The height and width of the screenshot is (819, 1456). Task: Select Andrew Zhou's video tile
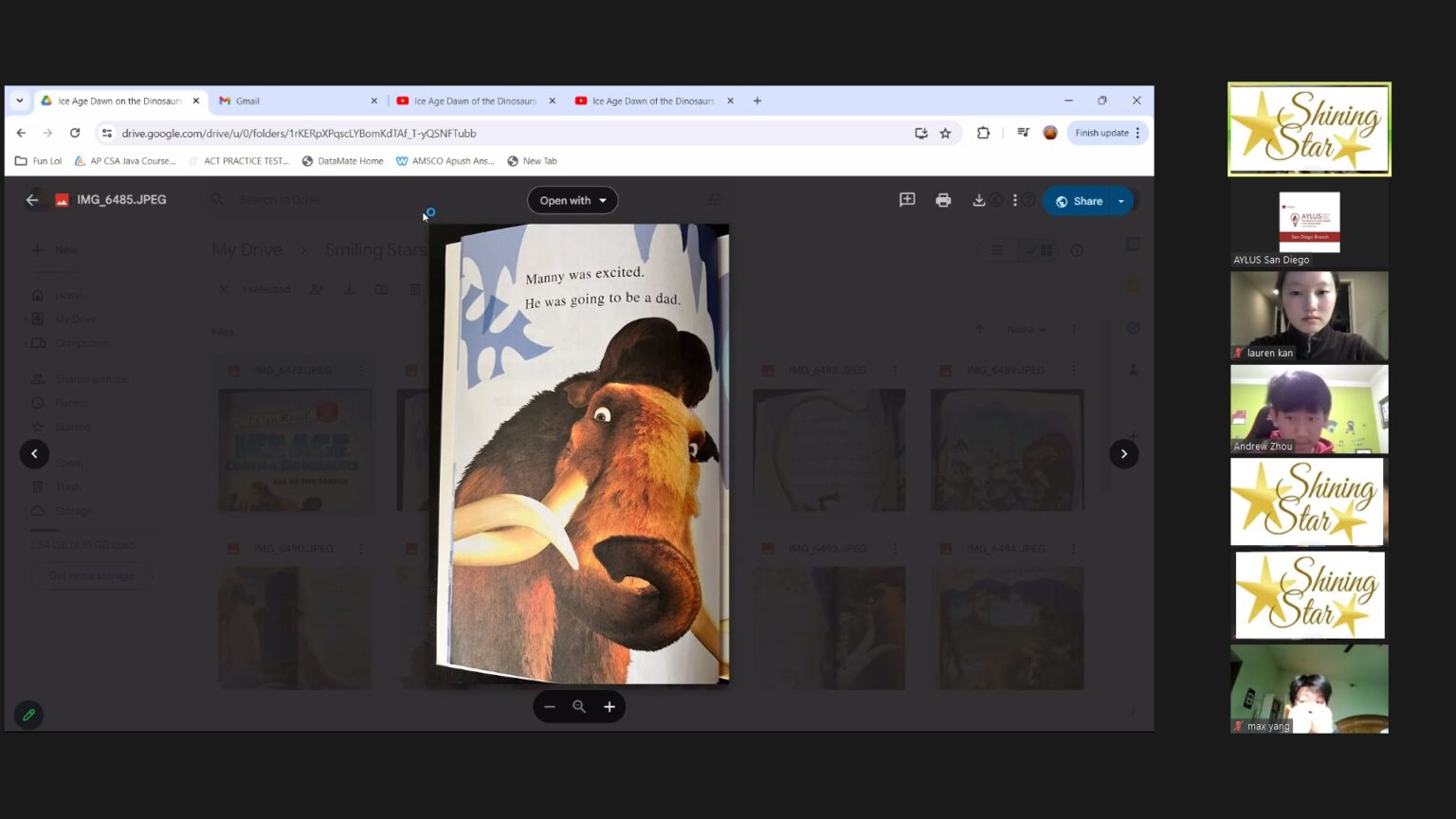click(x=1309, y=409)
